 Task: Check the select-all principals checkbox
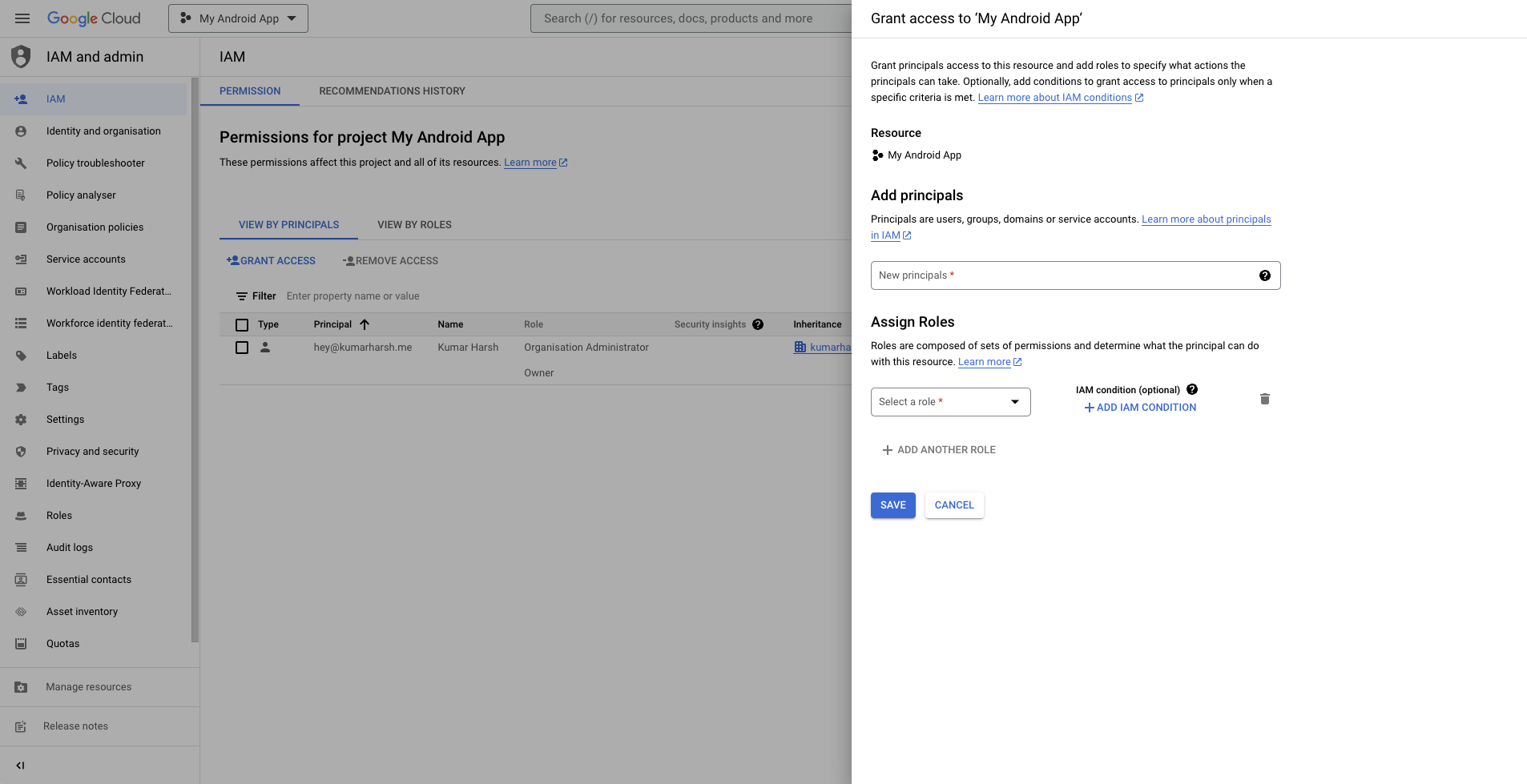coord(242,324)
